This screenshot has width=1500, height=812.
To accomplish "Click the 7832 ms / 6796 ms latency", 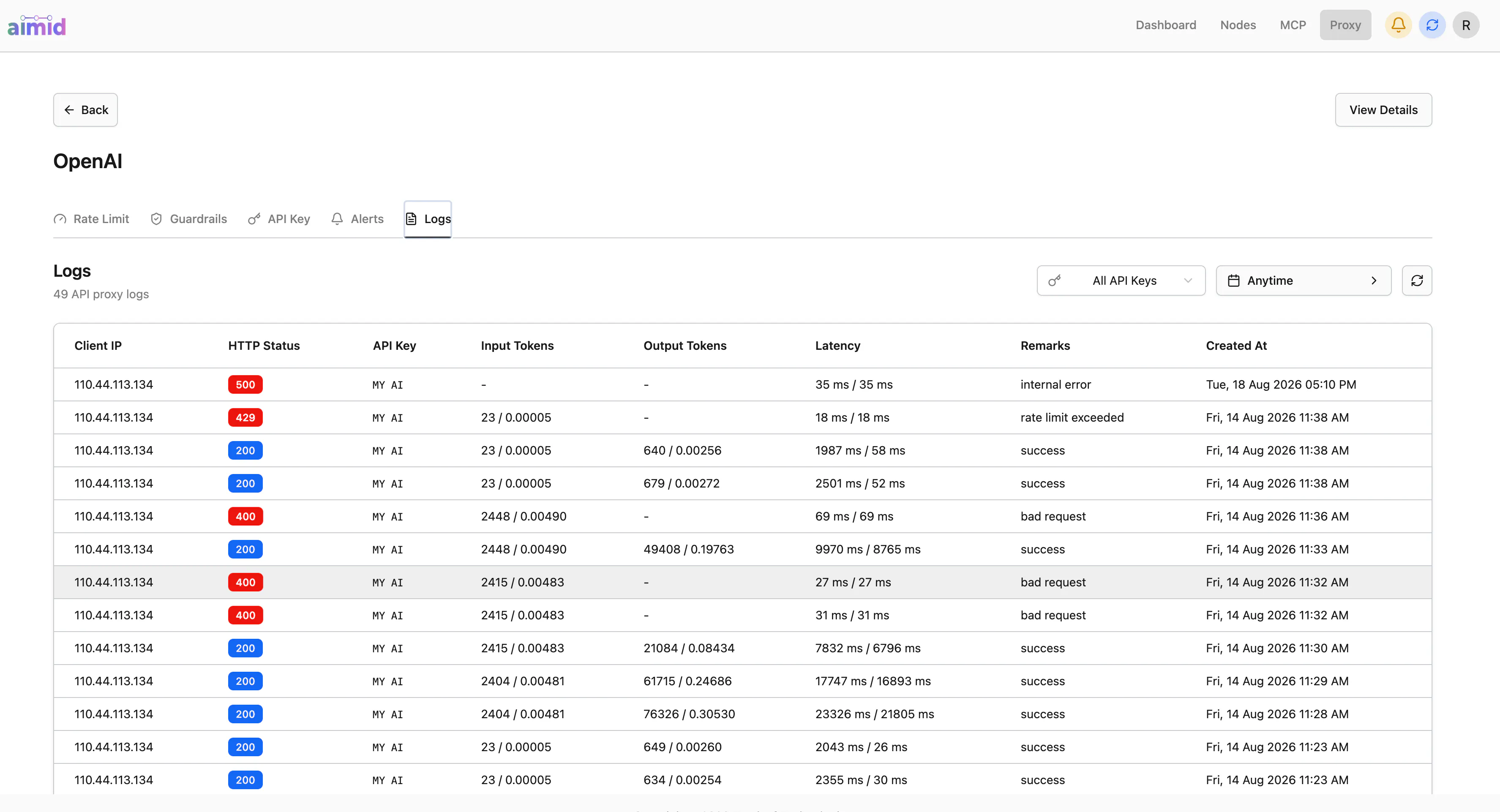I will [x=867, y=649].
